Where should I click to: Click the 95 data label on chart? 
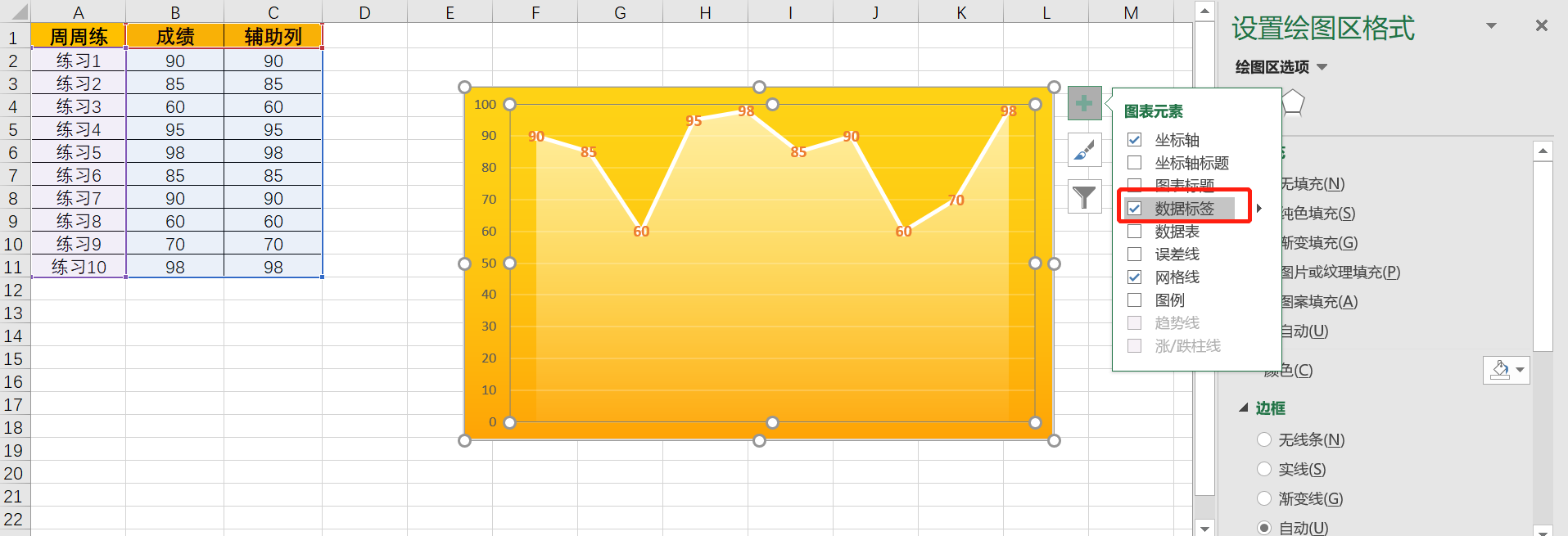694,121
